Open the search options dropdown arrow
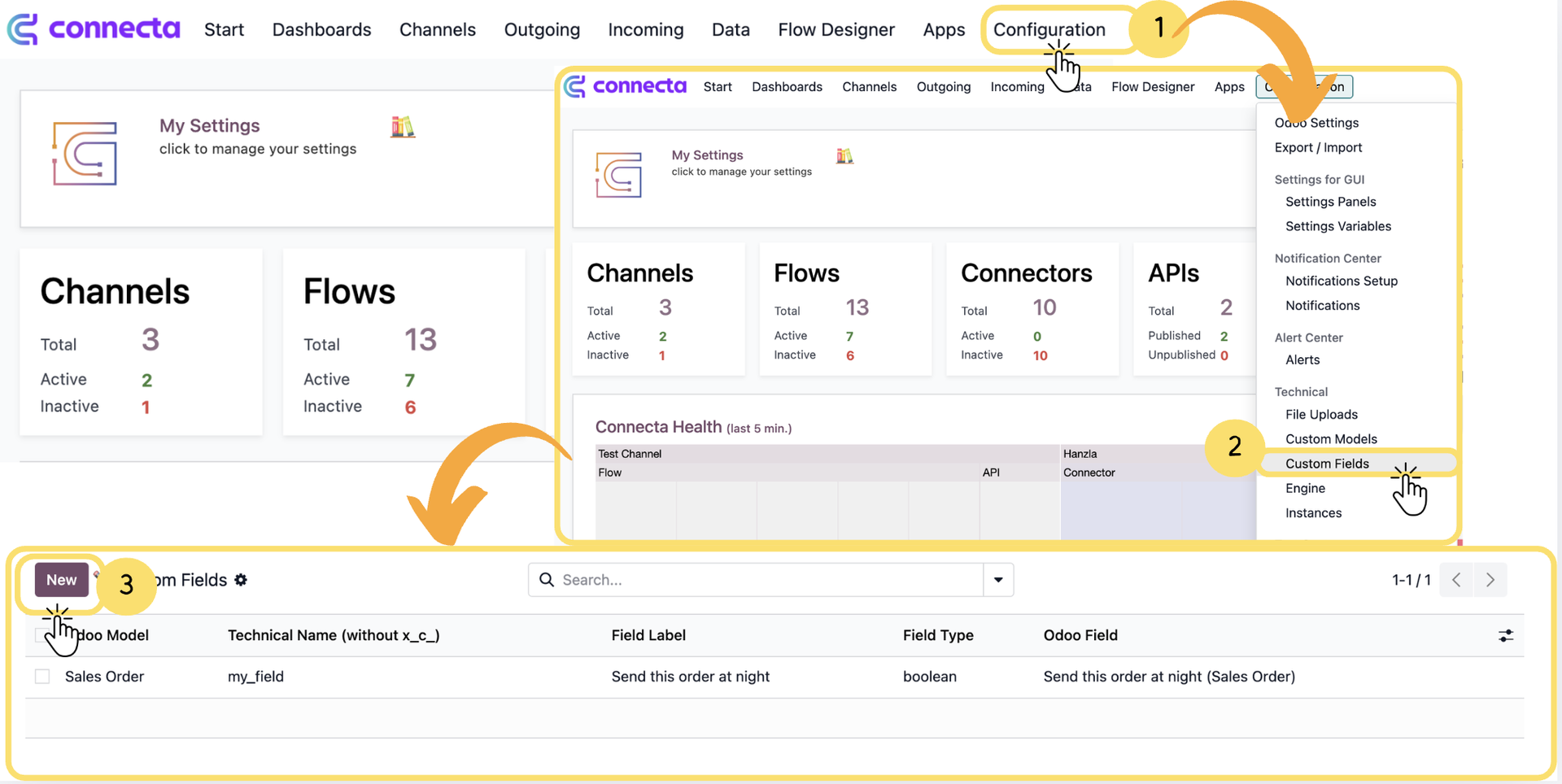The image size is (1562, 784). (998, 580)
